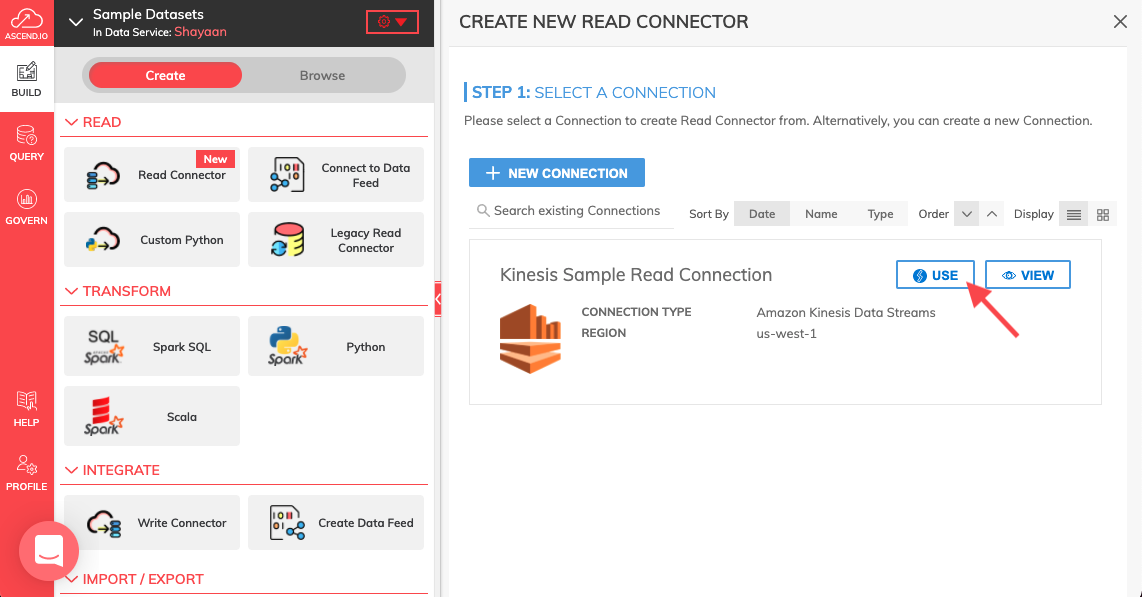
Task: Click the New badge on Read Connector
Action: (x=215, y=159)
